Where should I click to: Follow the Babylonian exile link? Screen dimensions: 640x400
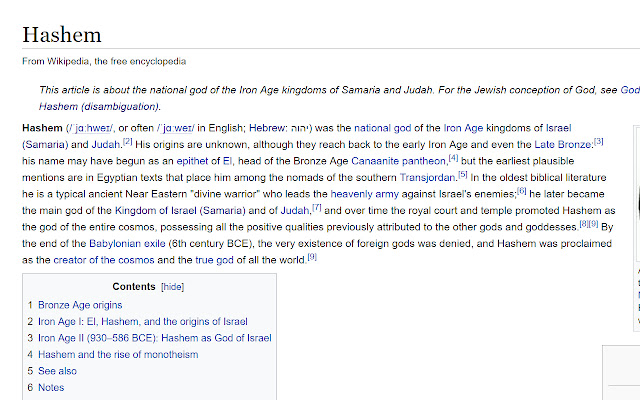click(x=127, y=244)
